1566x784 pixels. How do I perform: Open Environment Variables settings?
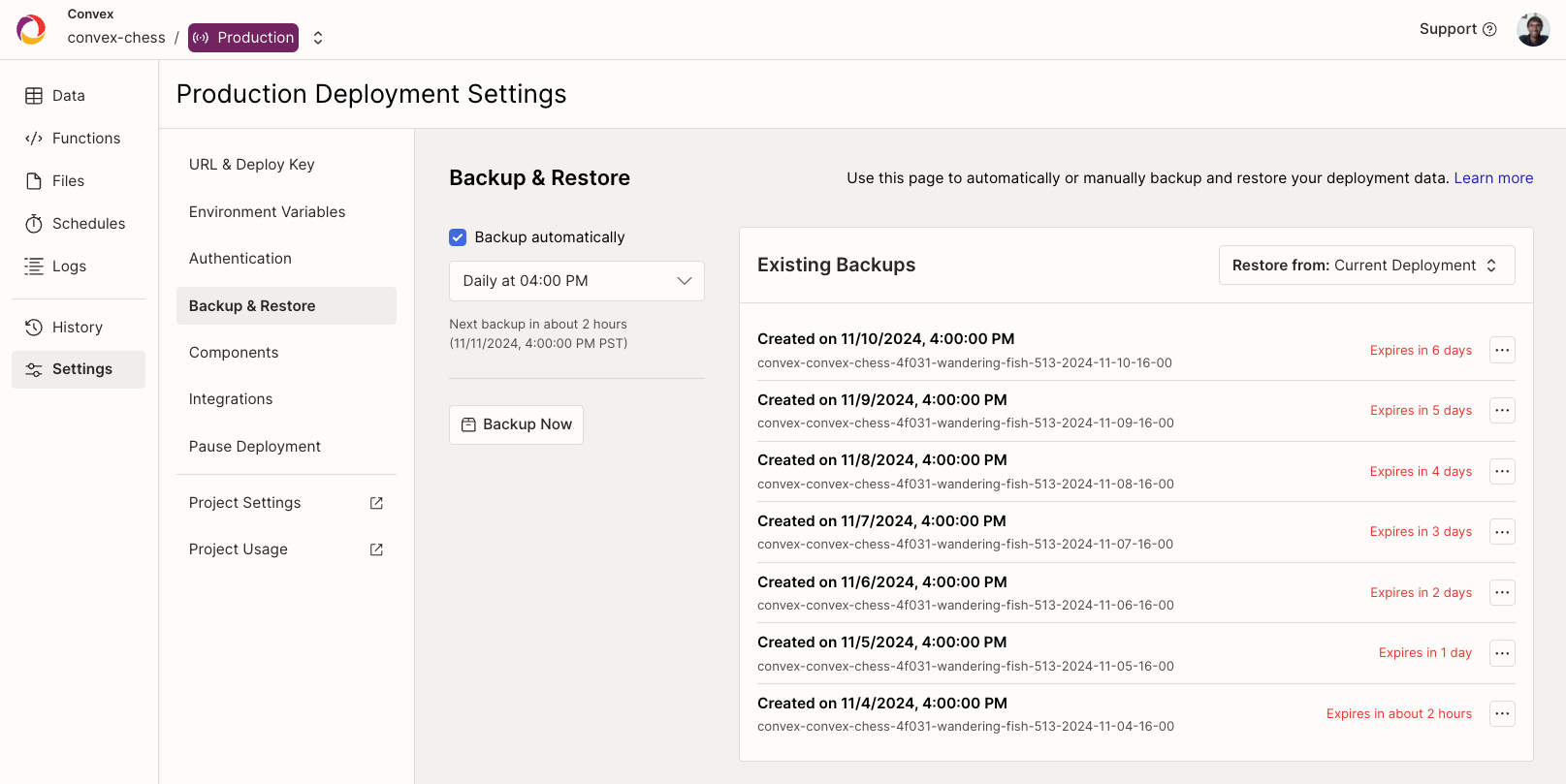[x=286, y=212]
